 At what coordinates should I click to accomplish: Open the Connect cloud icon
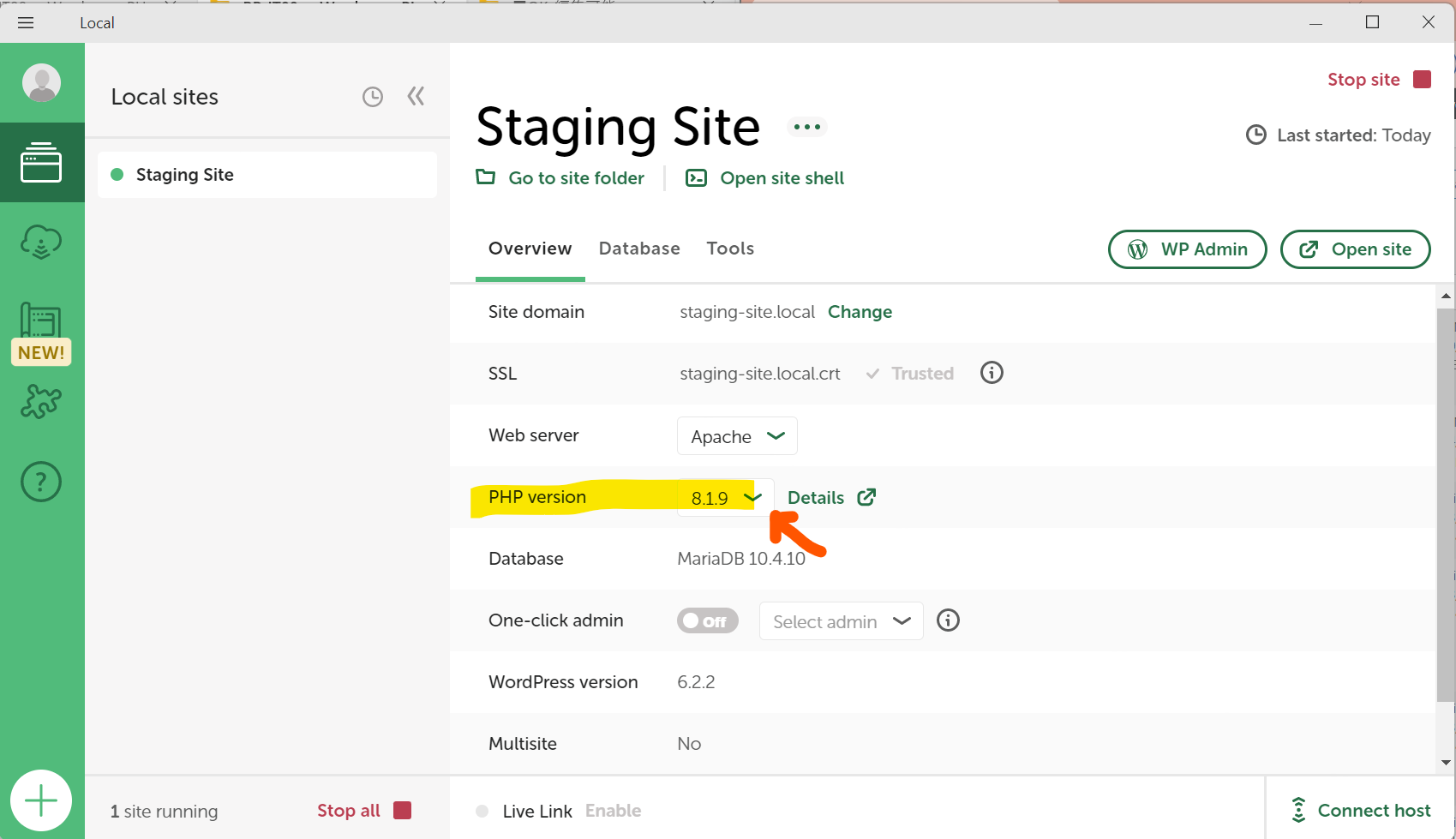[41, 243]
